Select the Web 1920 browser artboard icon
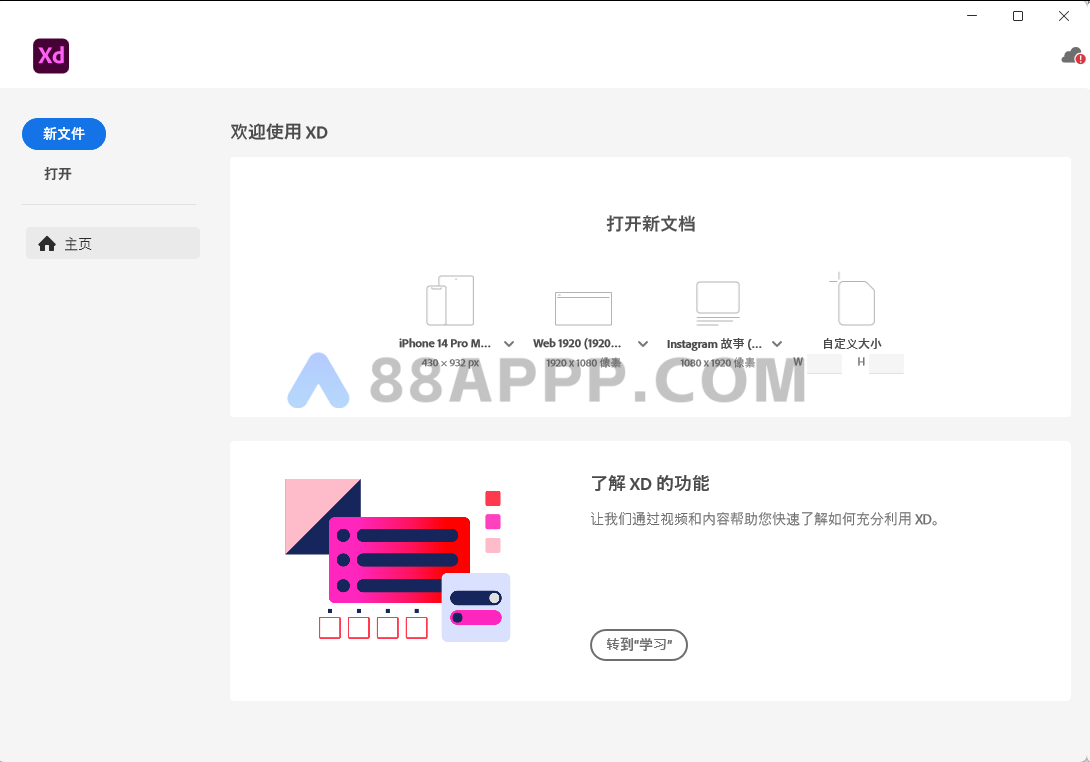 tap(583, 308)
